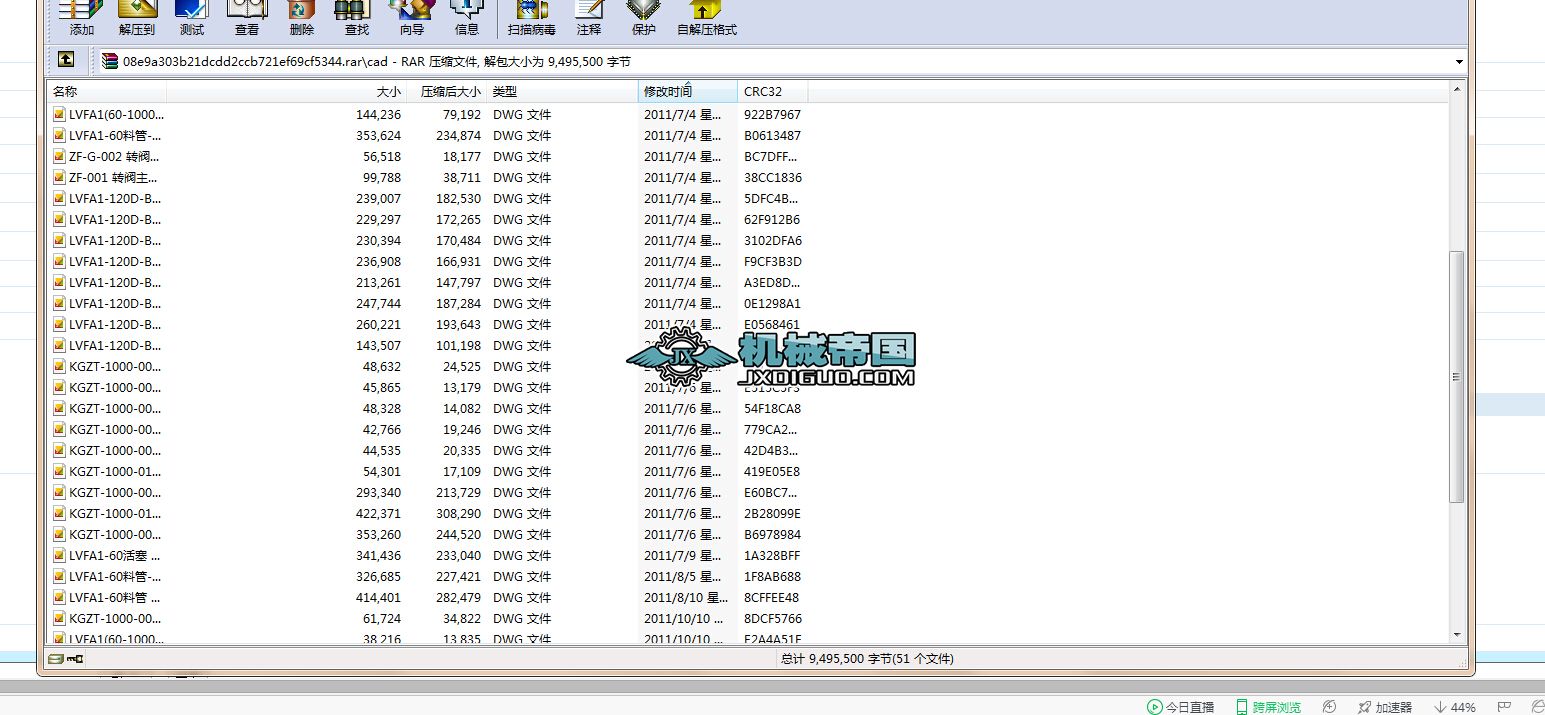This screenshot has height=715, width=1545.
Task: Click the 今日直播 label in browser bar
Action: pyautogui.click(x=1190, y=707)
